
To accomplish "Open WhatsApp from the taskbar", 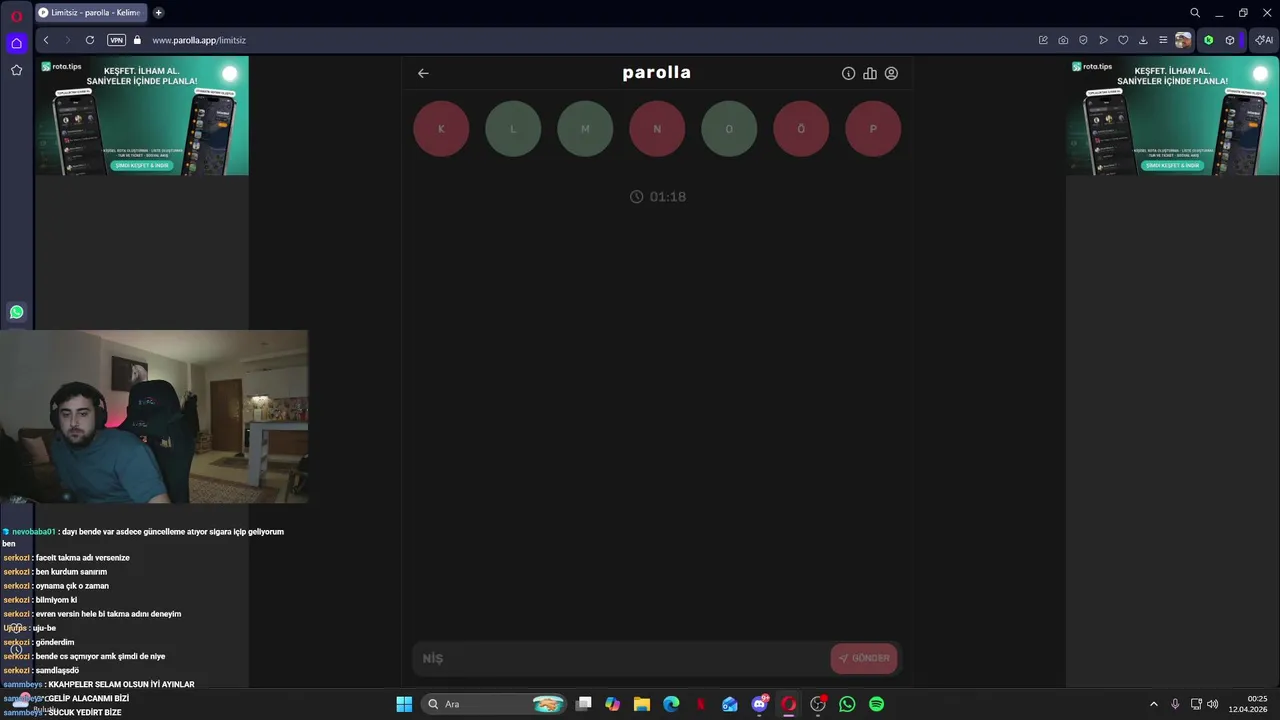I will (x=847, y=704).
